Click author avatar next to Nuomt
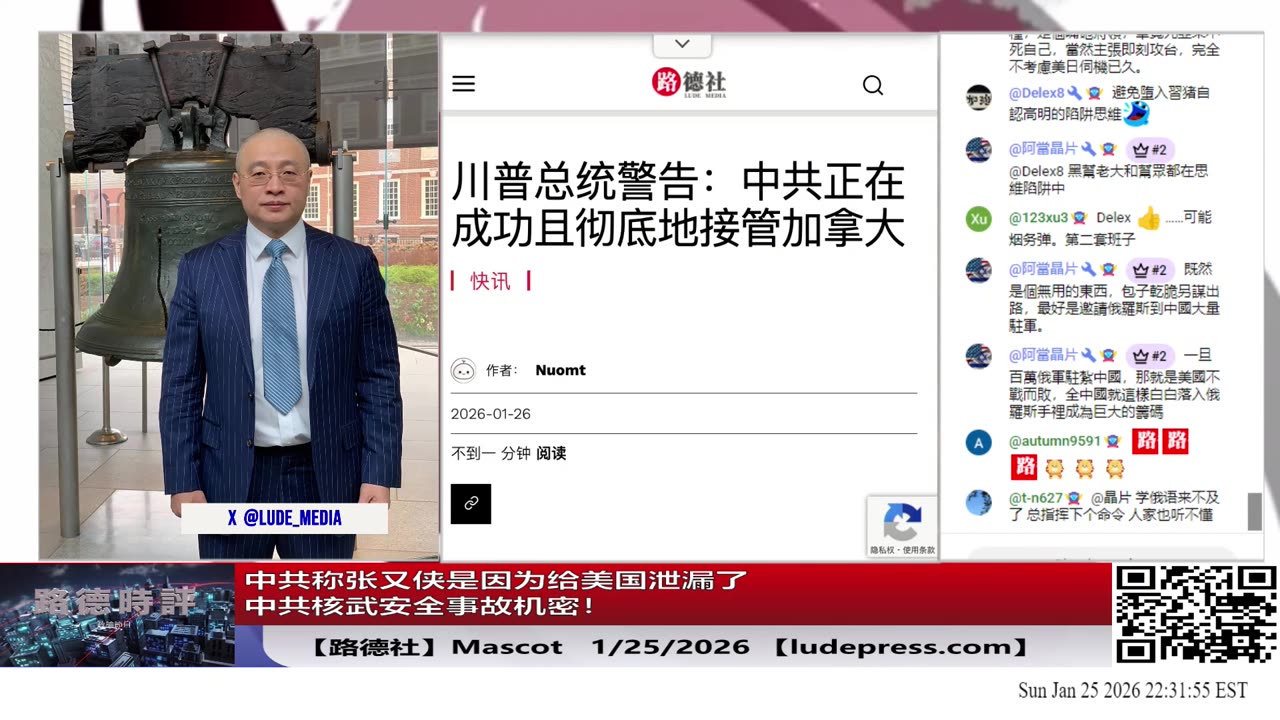The image size is (1280, 720). [x=463, y=370]
